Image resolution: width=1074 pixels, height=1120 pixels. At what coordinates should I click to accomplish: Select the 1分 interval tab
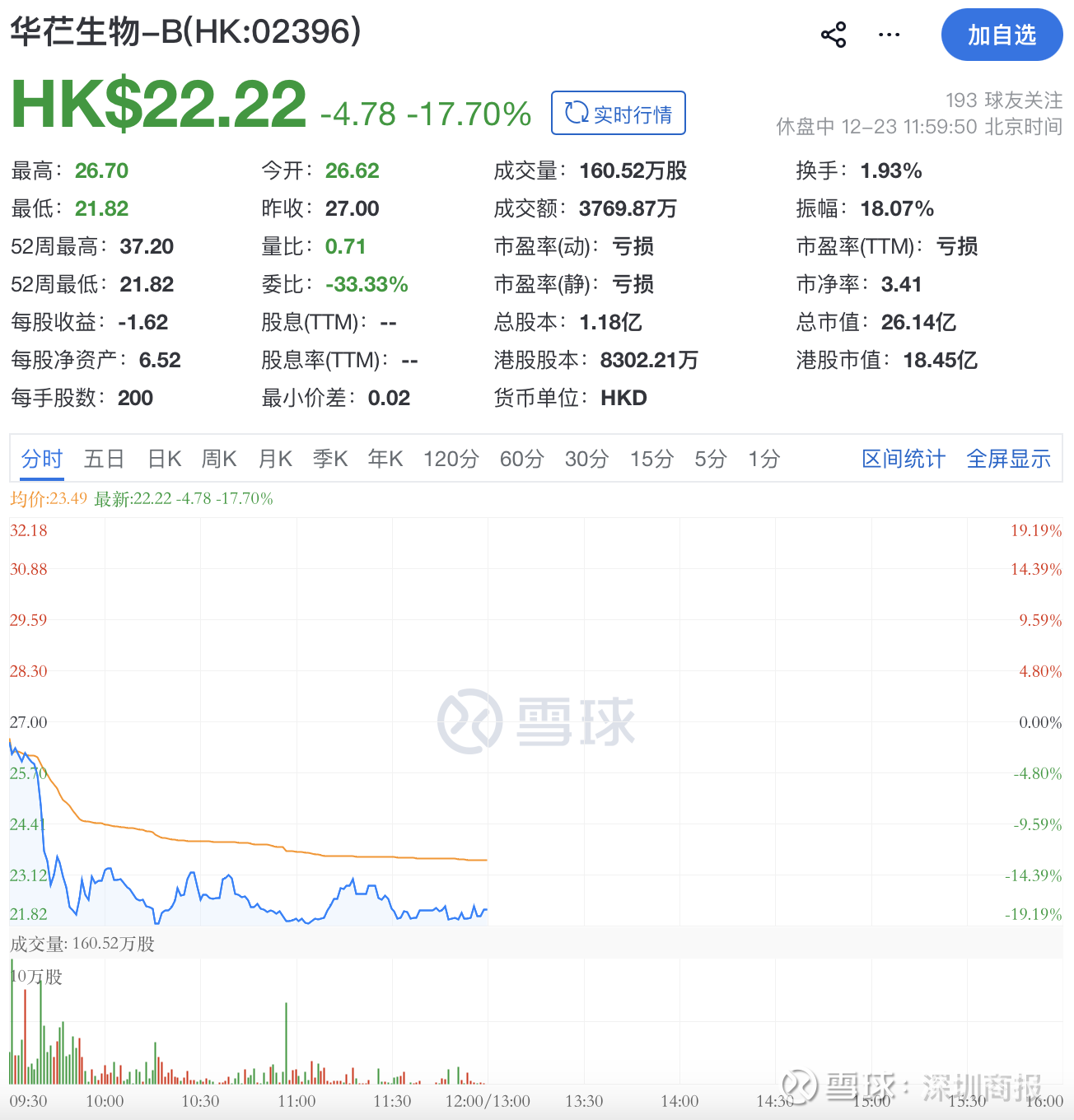(763, 459)
